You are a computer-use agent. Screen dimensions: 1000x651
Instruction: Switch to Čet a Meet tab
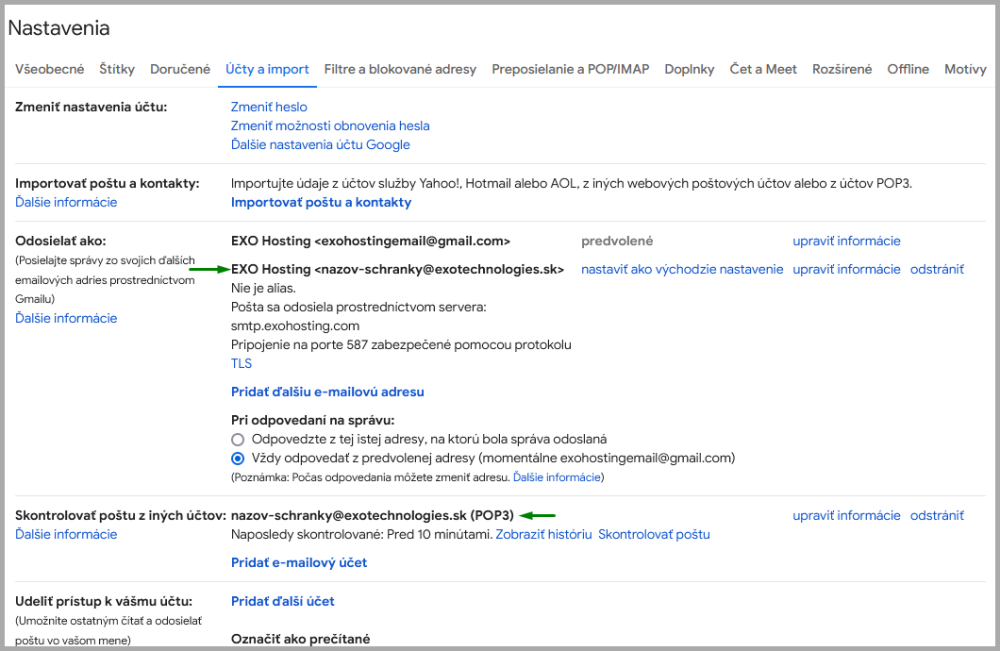point(763,69)
